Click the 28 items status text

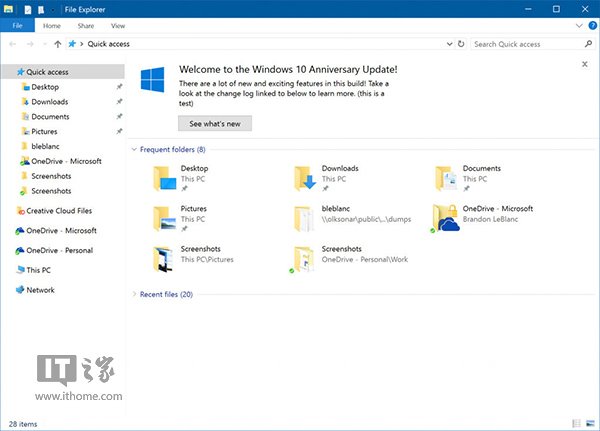coord(23,424)
